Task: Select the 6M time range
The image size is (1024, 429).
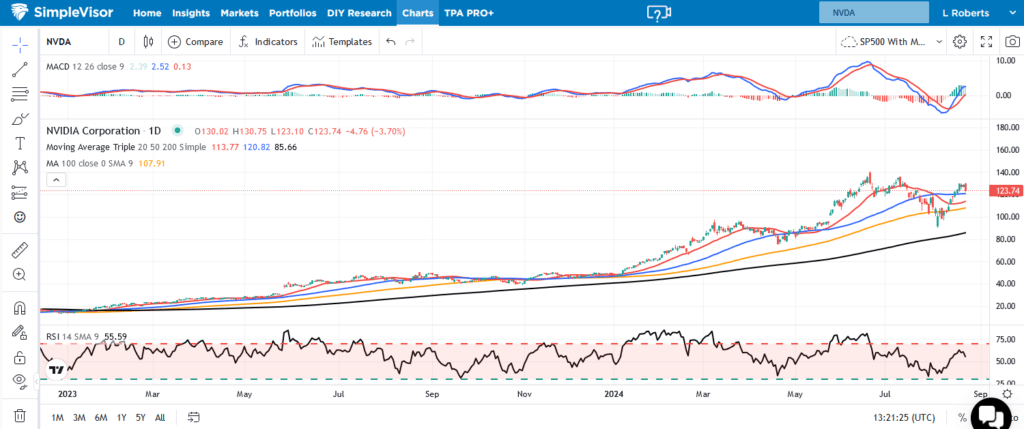Action: [x=101, y=417]
